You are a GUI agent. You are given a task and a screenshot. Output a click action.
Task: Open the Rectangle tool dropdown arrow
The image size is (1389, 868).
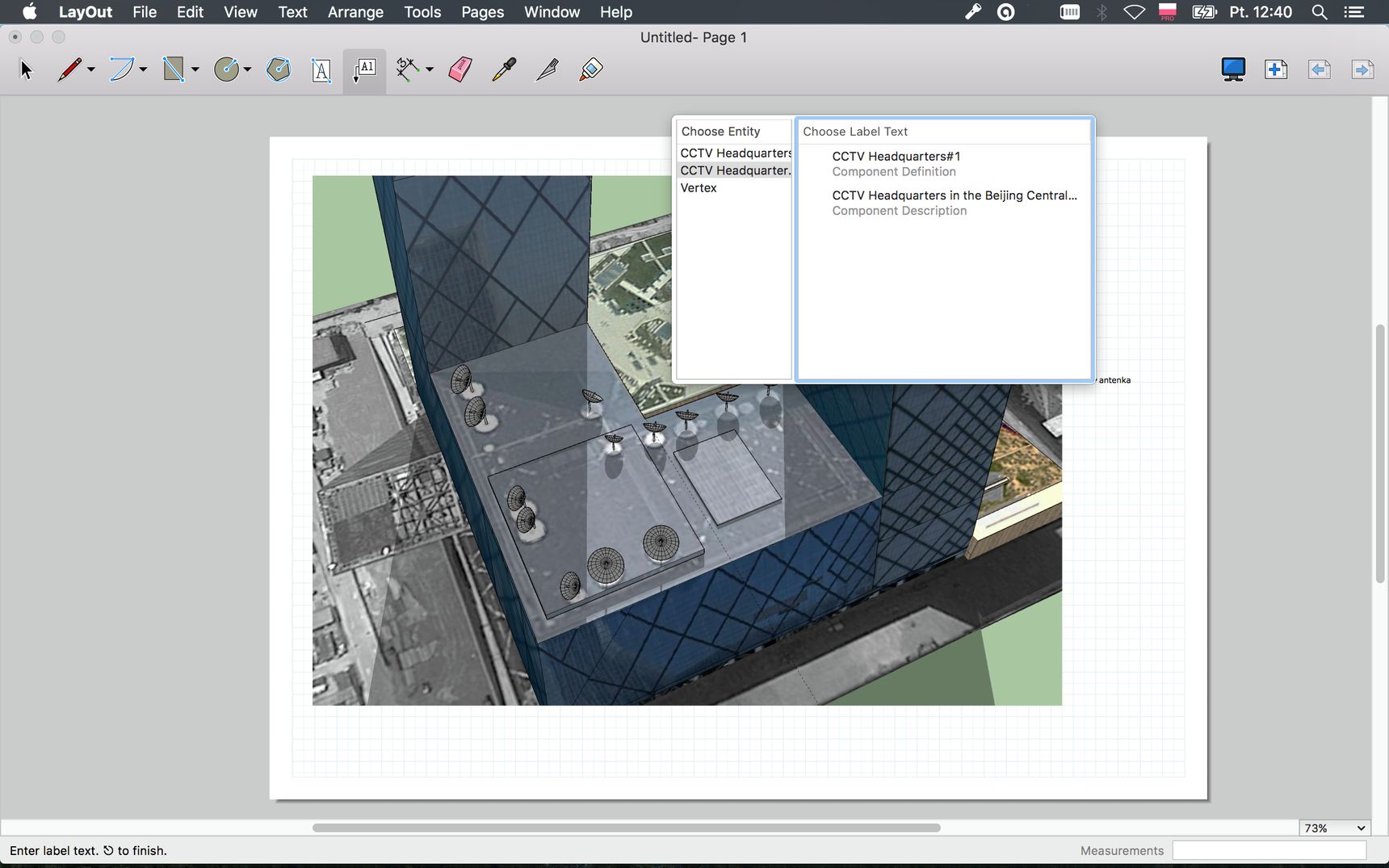click(x=195, y=70)
